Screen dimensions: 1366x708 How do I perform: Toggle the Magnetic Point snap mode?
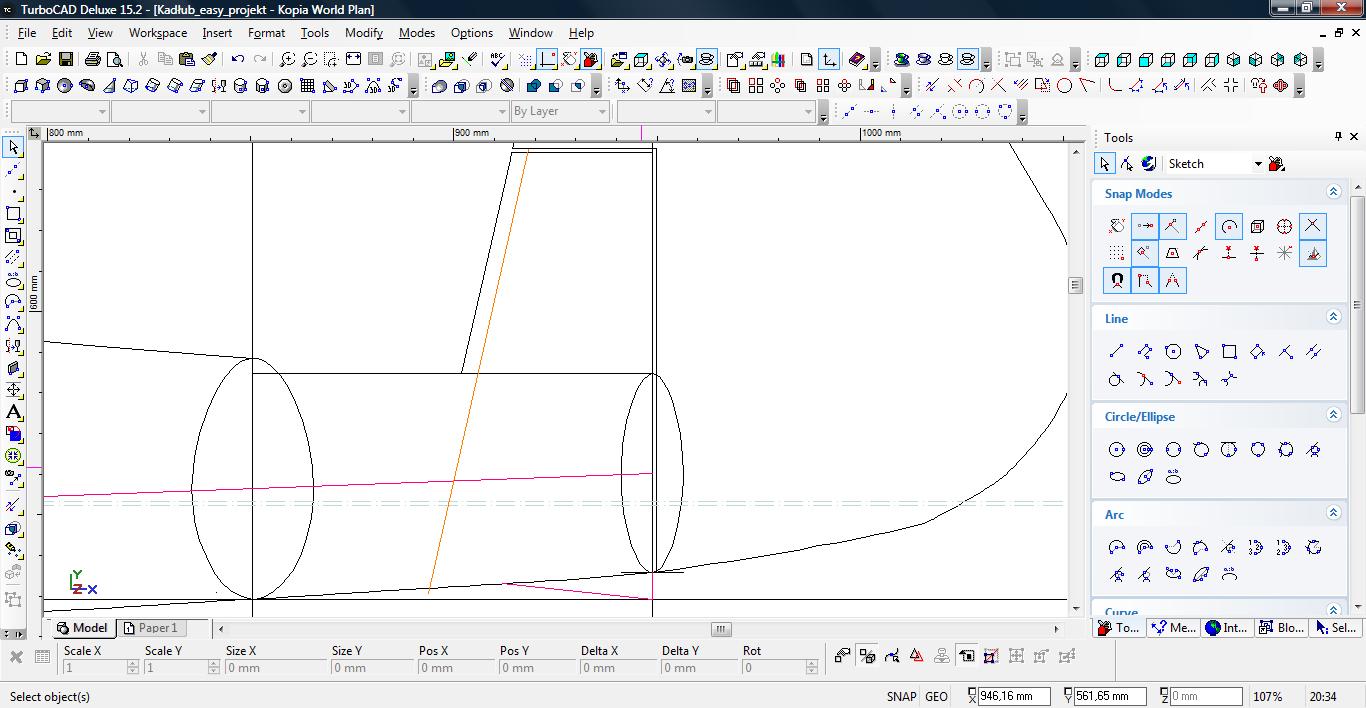1117,281
